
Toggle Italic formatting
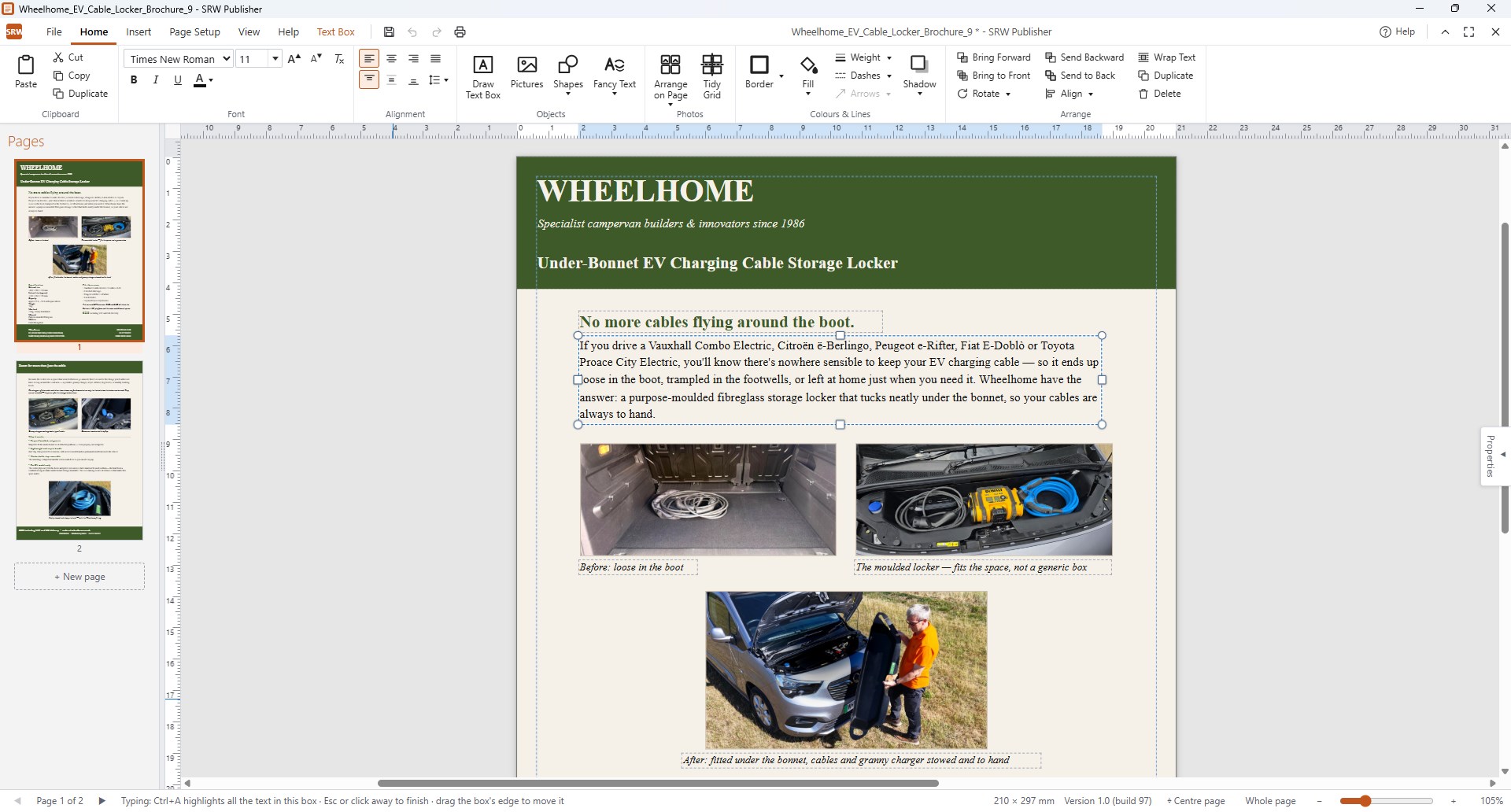(x=156, y=79)
